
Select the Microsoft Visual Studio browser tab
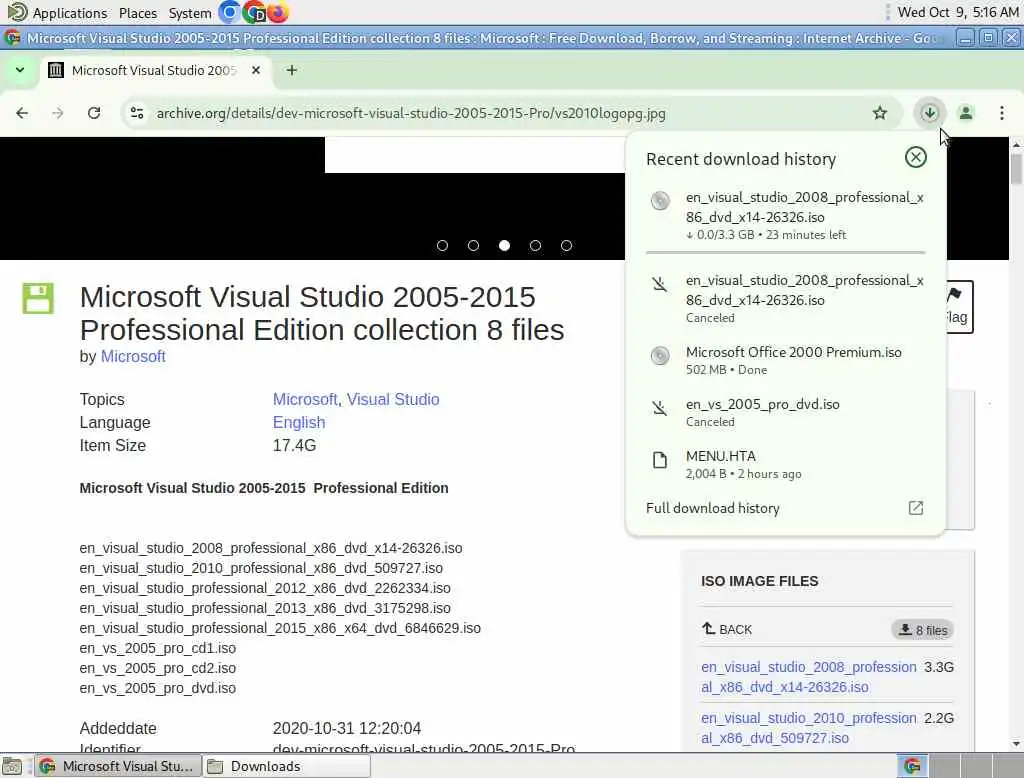(155, 70)
